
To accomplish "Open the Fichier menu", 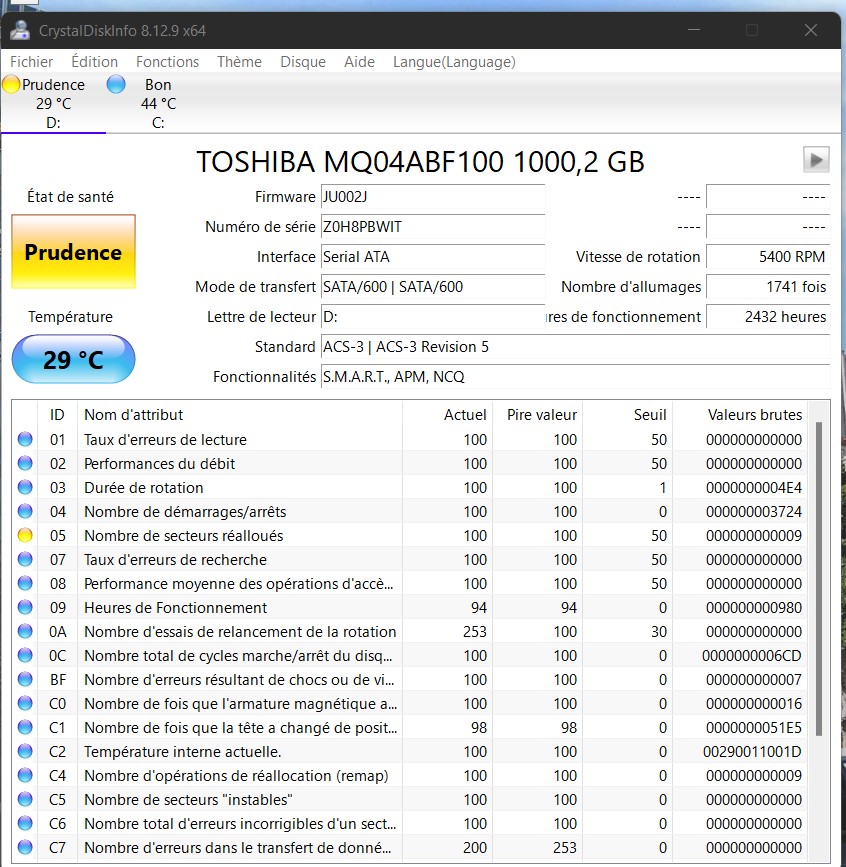I will pos(32,61).
